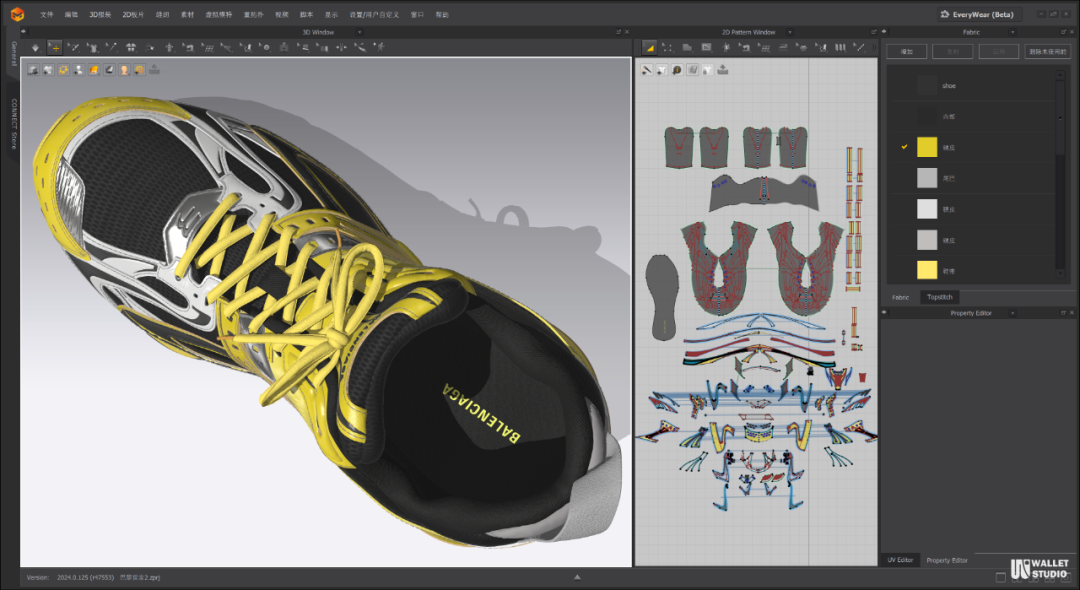1080x590 pixels.
Task: Click the orange CLO logo icon
Action: 17,14
